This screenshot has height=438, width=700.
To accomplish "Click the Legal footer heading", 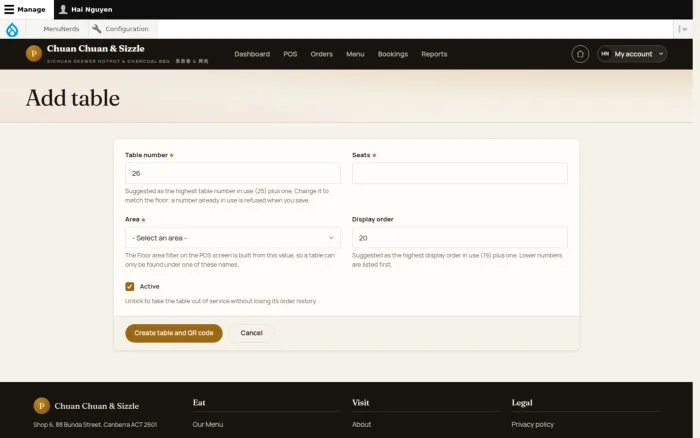I will pos(522,403).
